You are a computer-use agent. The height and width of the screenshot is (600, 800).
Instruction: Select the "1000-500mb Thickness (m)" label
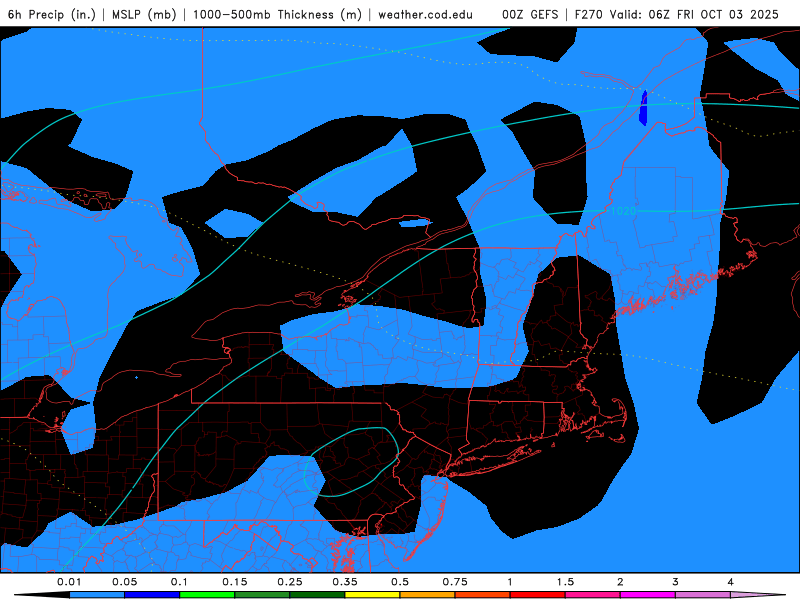(277, 14)
